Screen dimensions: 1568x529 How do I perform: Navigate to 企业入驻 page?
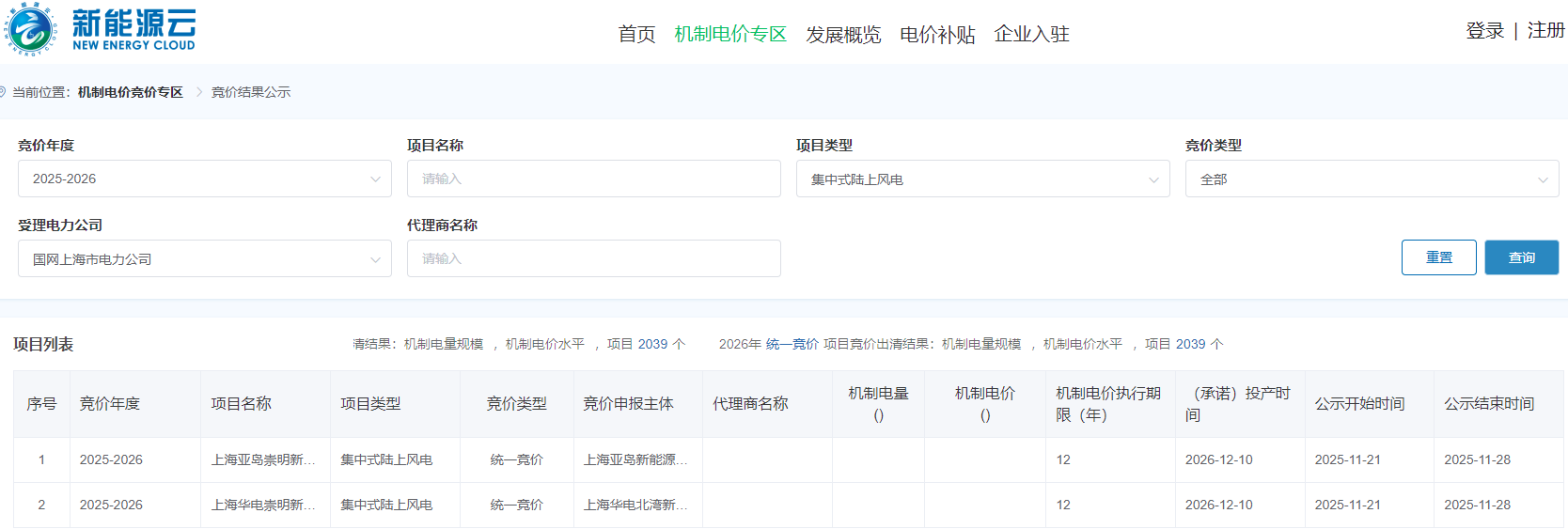1031,34
